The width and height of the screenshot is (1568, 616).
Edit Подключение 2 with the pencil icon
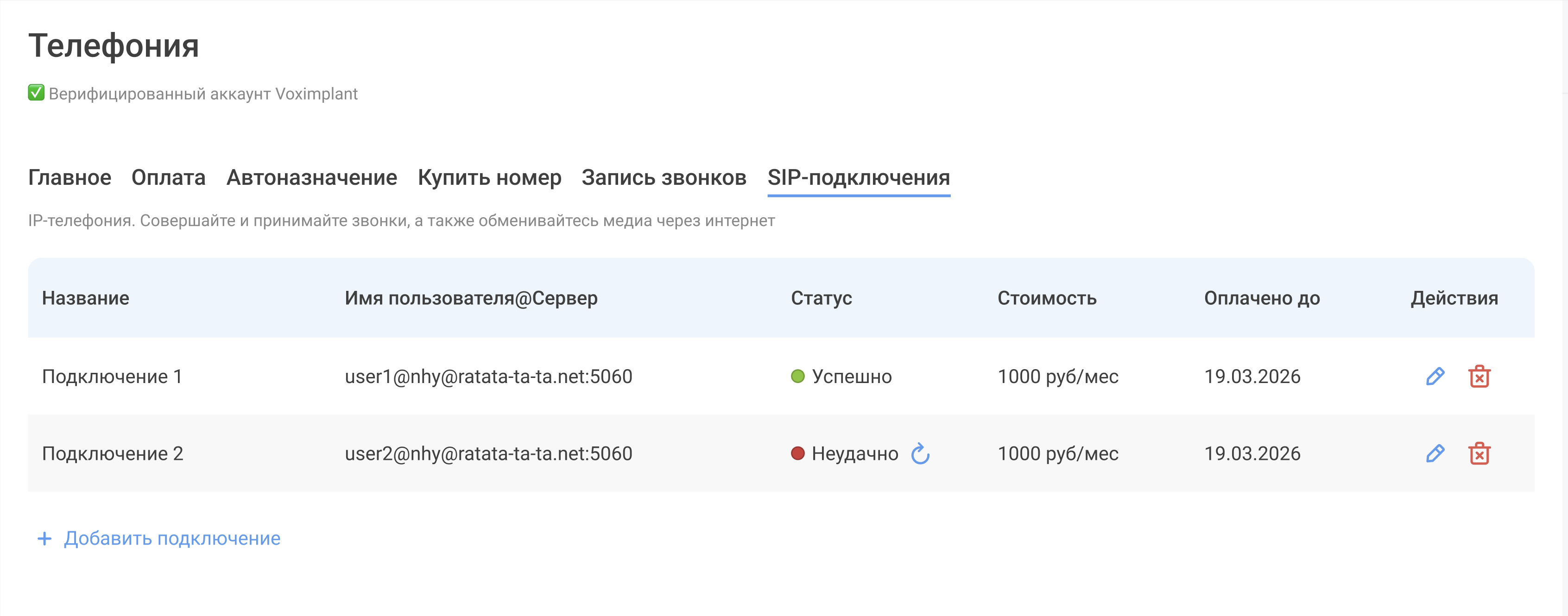1435,453
